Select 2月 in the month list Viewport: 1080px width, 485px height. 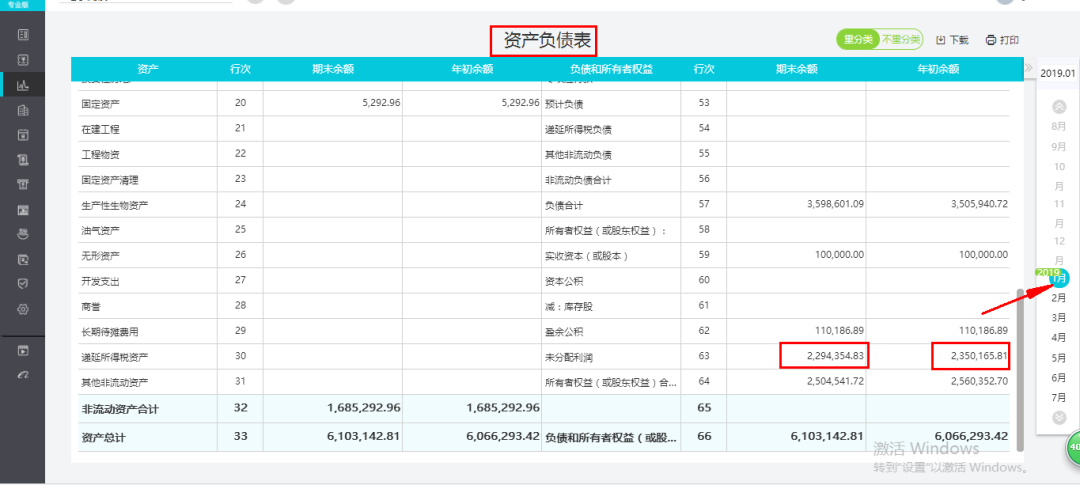point(1059,298)
